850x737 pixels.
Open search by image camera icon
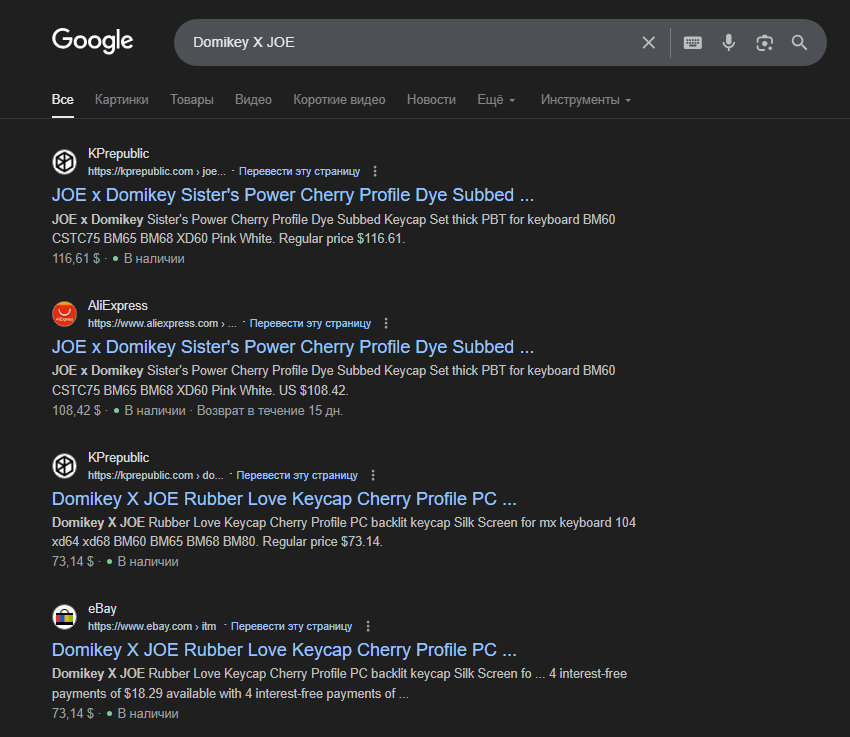(x=764, y=42)
